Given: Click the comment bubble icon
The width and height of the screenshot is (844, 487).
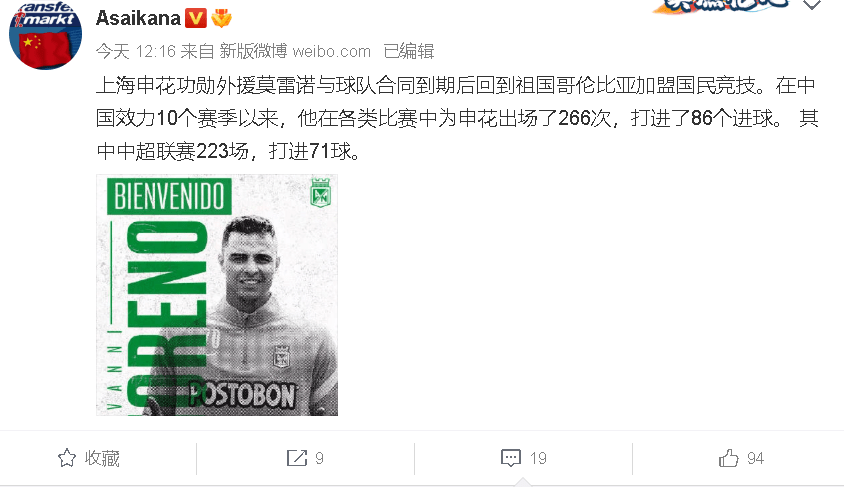Looking at the screenshot, I should pos(510,458).
